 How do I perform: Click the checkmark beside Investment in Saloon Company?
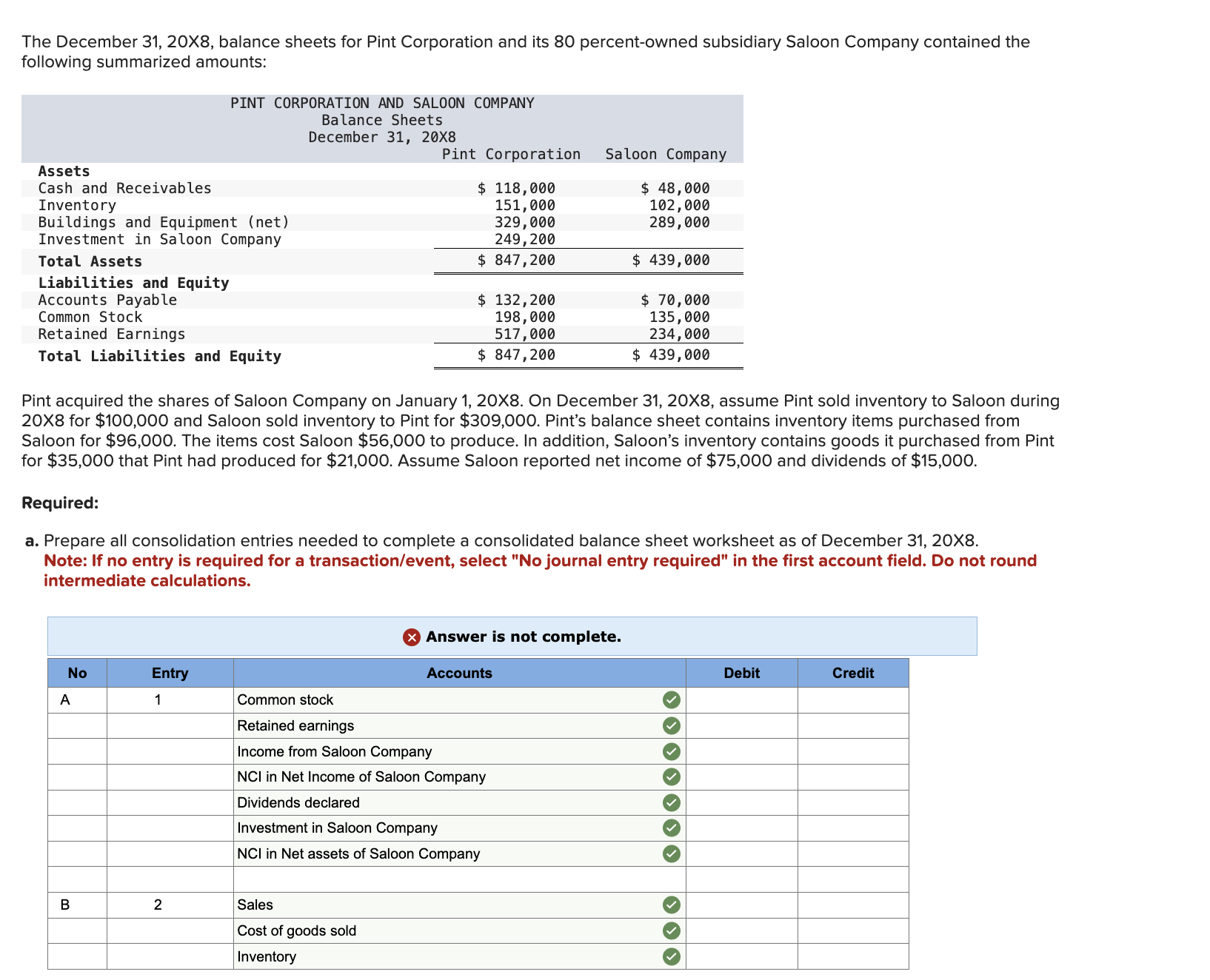pyautogui.click(x=671, y=828)
